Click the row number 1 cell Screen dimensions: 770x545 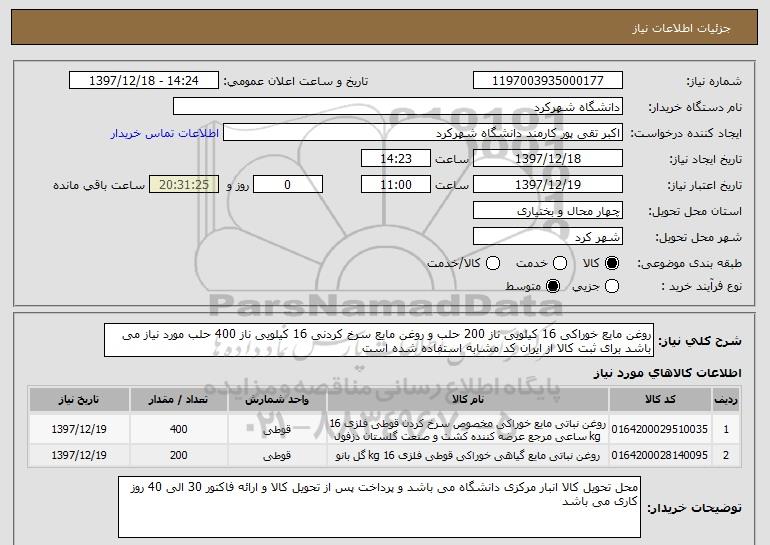pos(726,429)
